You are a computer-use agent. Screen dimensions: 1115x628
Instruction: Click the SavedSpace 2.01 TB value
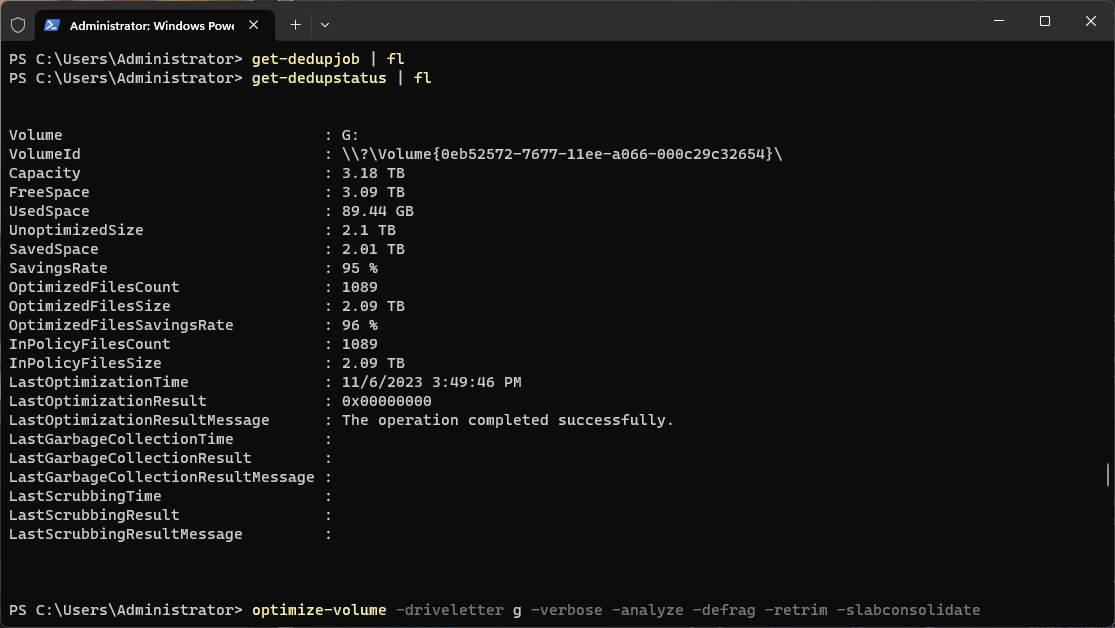click(x=373, y=249)
